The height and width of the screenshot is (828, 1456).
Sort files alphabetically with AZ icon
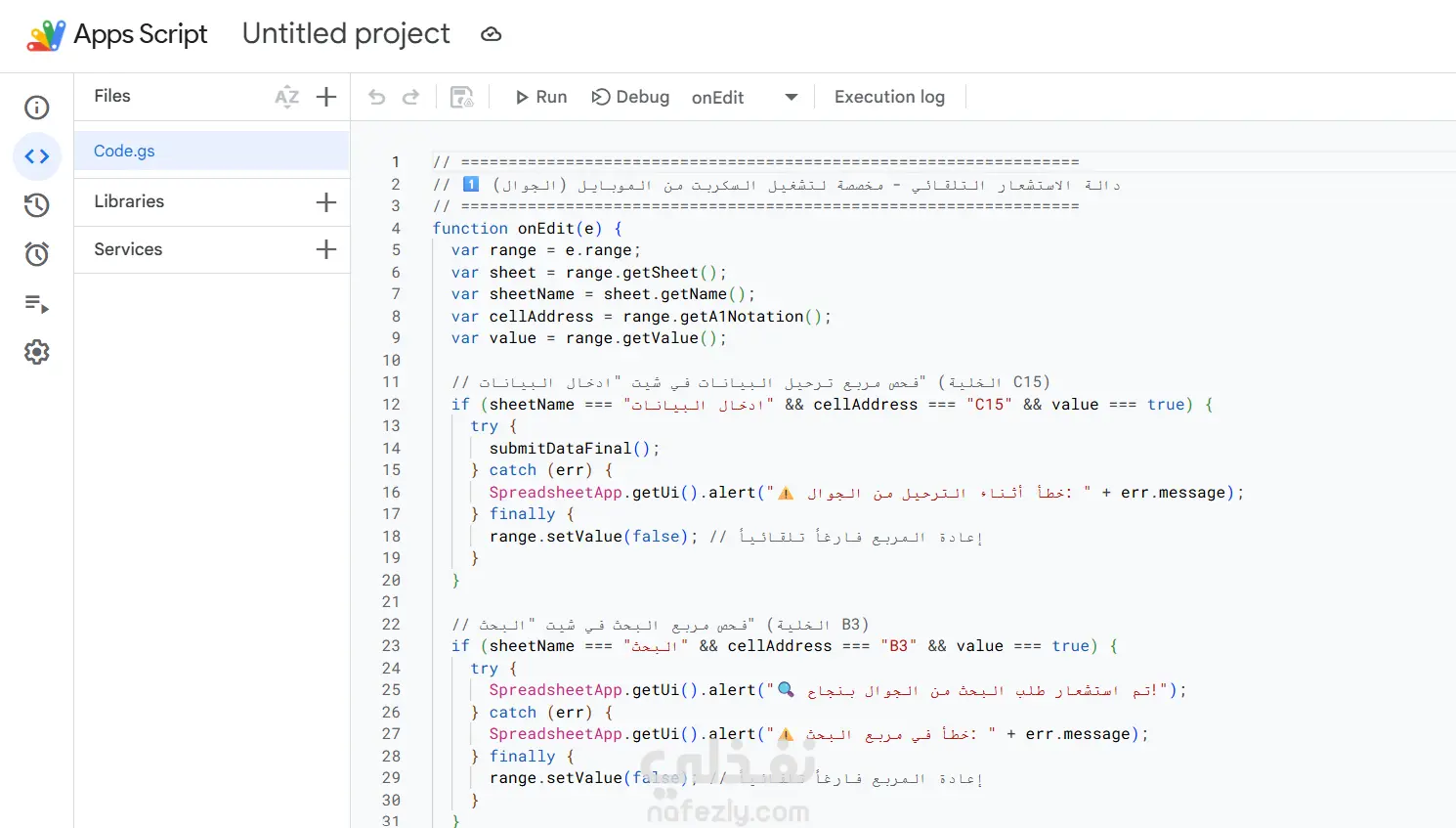tap(286, 97)
